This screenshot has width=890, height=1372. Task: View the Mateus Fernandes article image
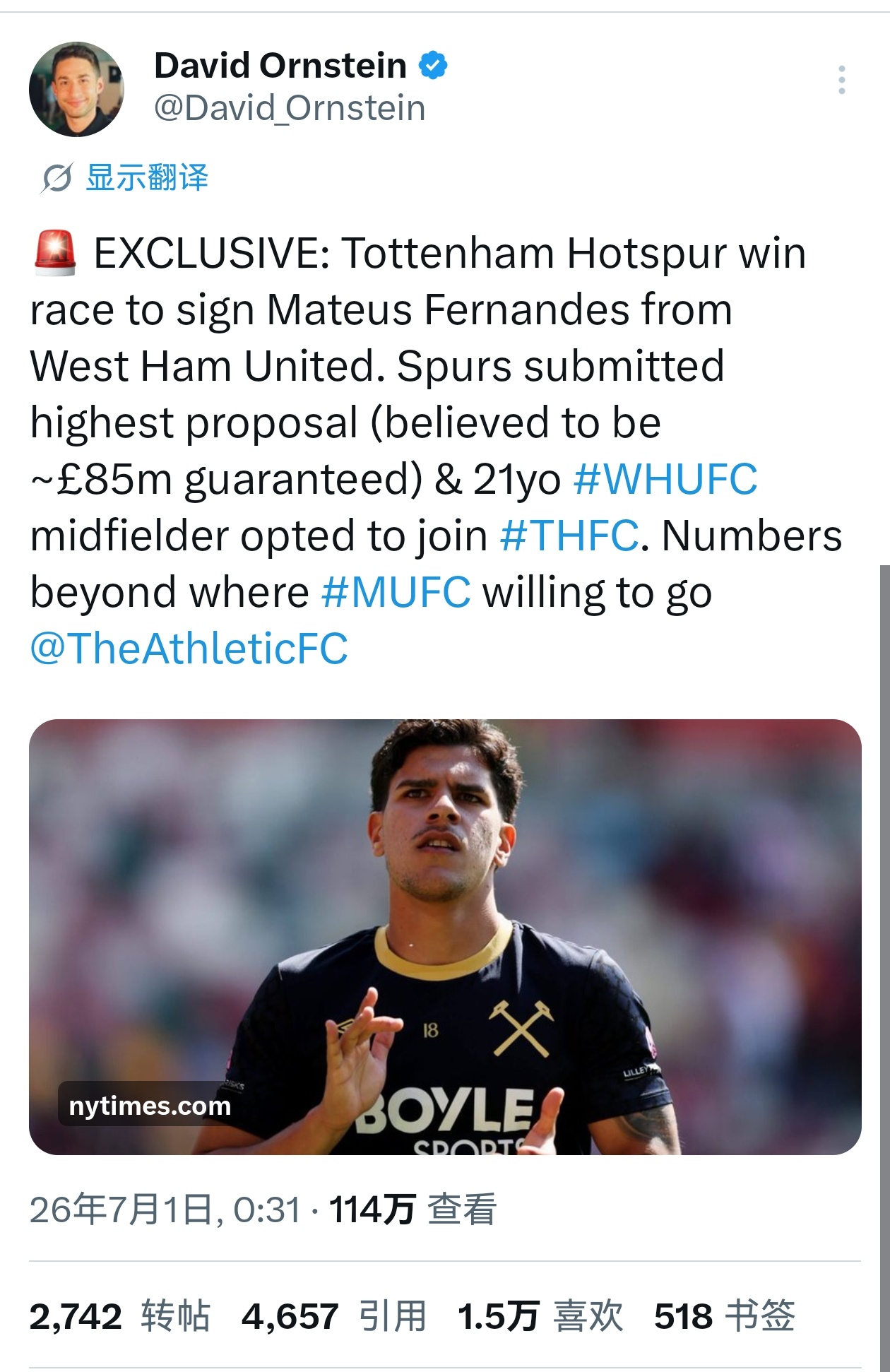(x=445, y=937)
